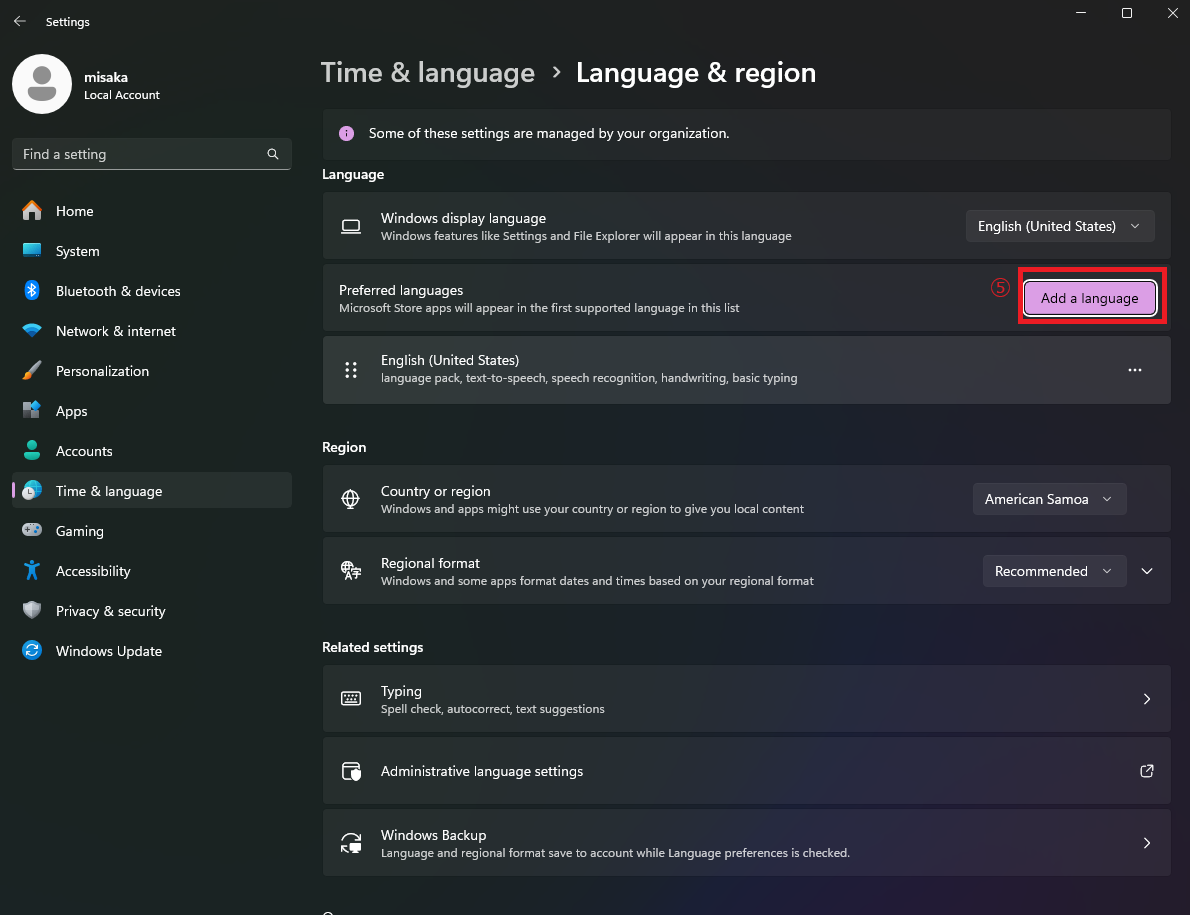Click the Accounts person icon
Image resolution: width=1190 pixels, height=915 pixels.
[x=32, y=451]
